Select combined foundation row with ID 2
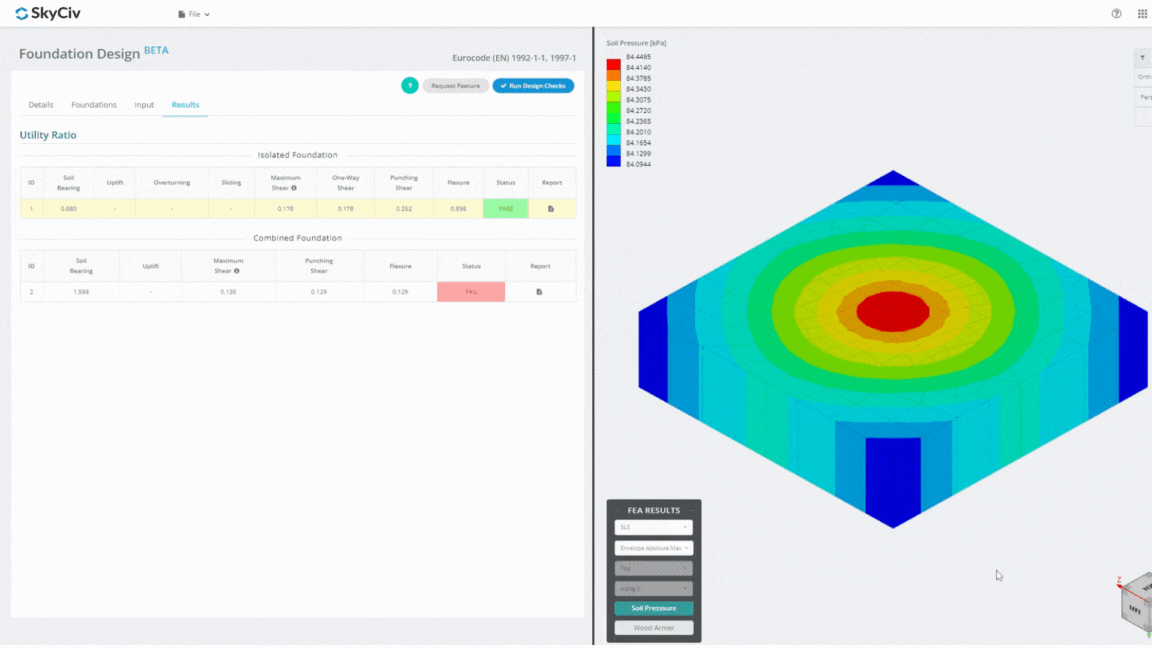The height and width of the screenshot is (648, 1152). click(298, 292)
